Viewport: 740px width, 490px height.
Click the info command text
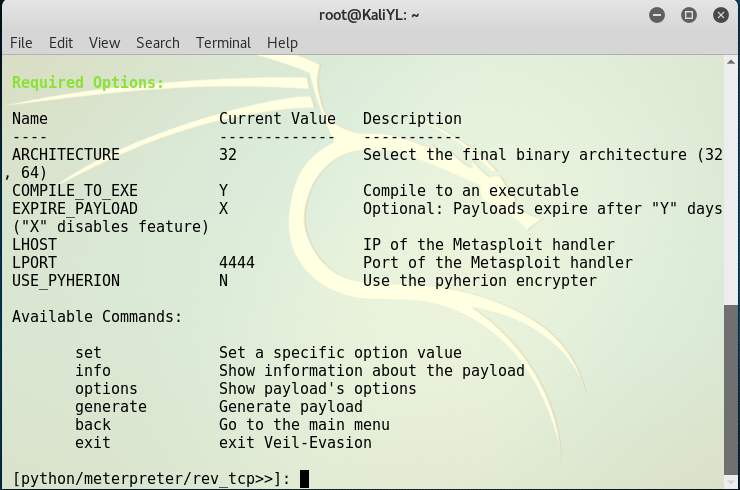93,371
